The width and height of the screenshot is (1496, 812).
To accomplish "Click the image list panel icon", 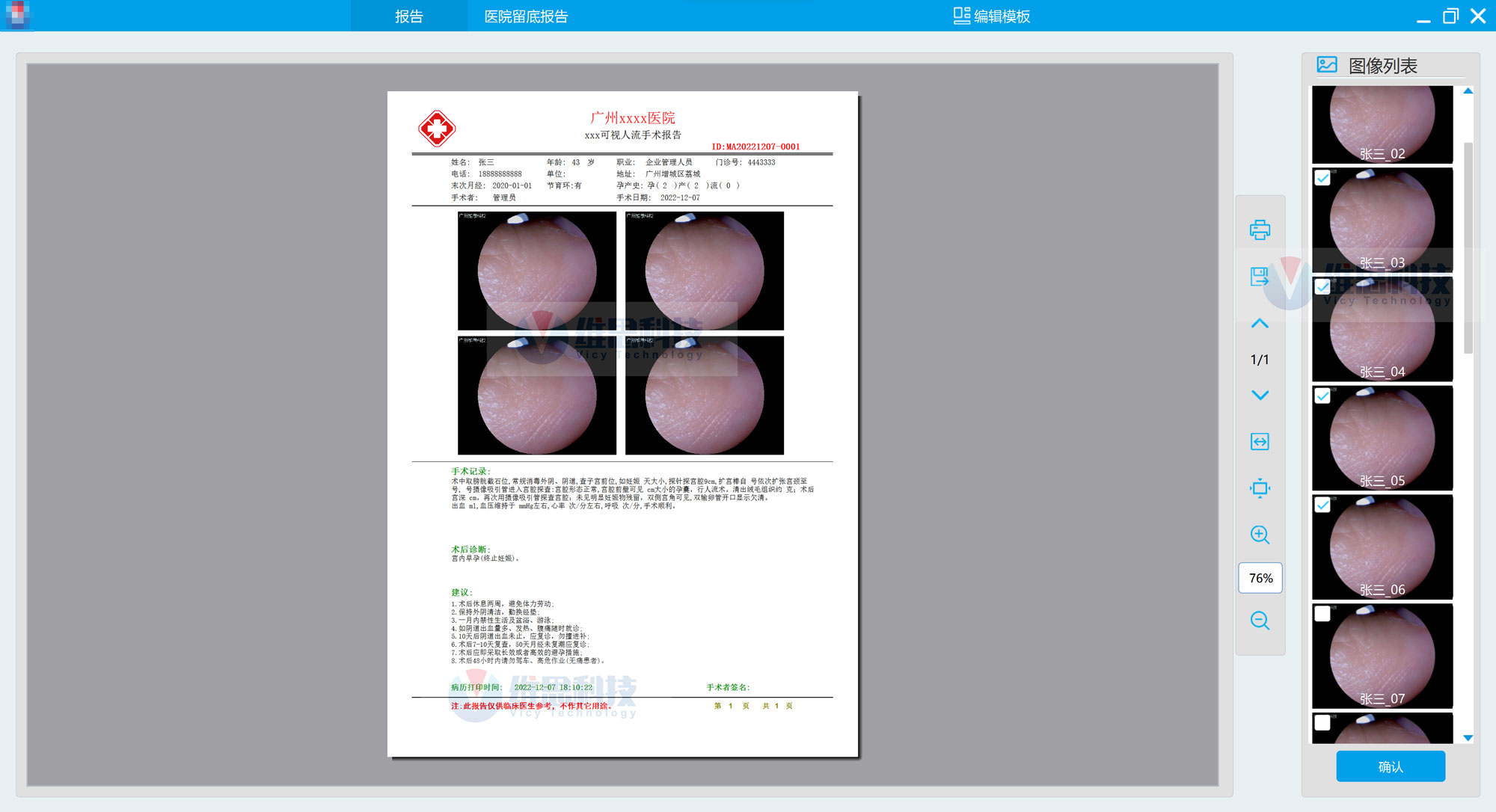I will tap(1327, 65).
